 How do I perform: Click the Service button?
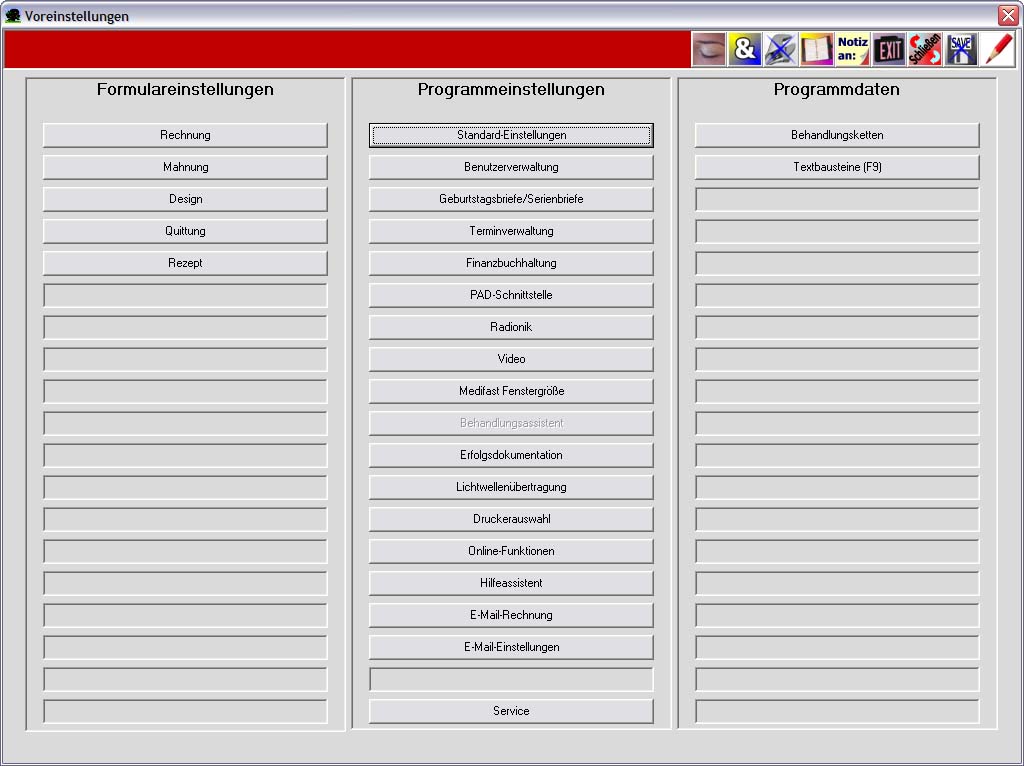tap(511, 711)
